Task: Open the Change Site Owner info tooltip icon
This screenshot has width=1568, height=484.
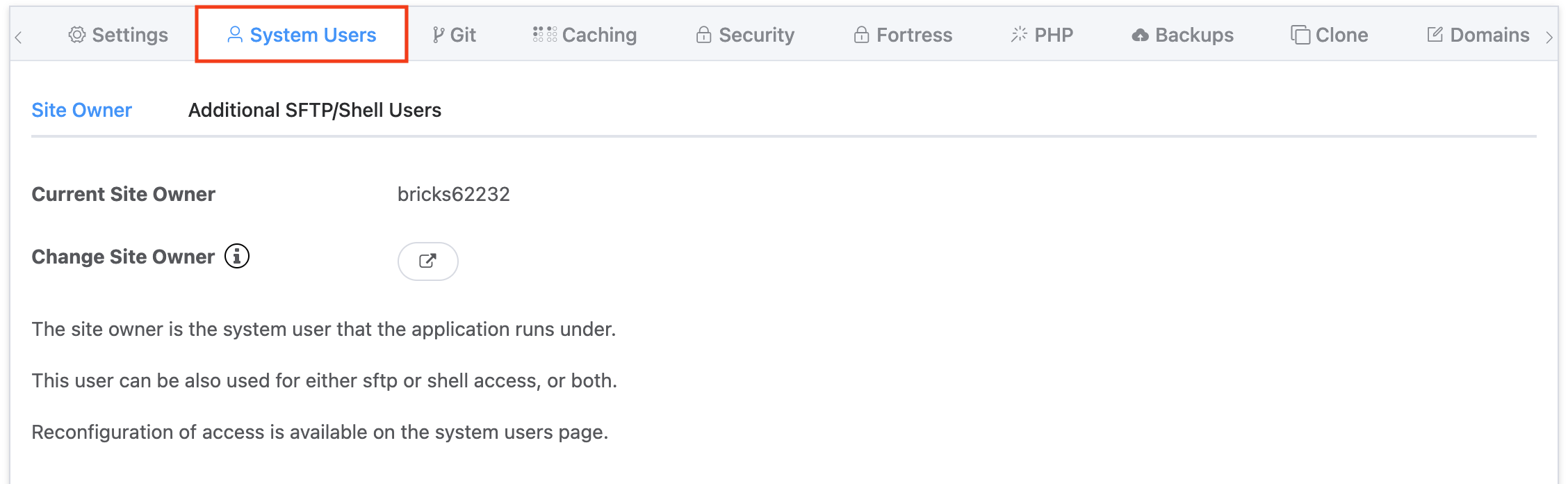Action: coord(236,257)
